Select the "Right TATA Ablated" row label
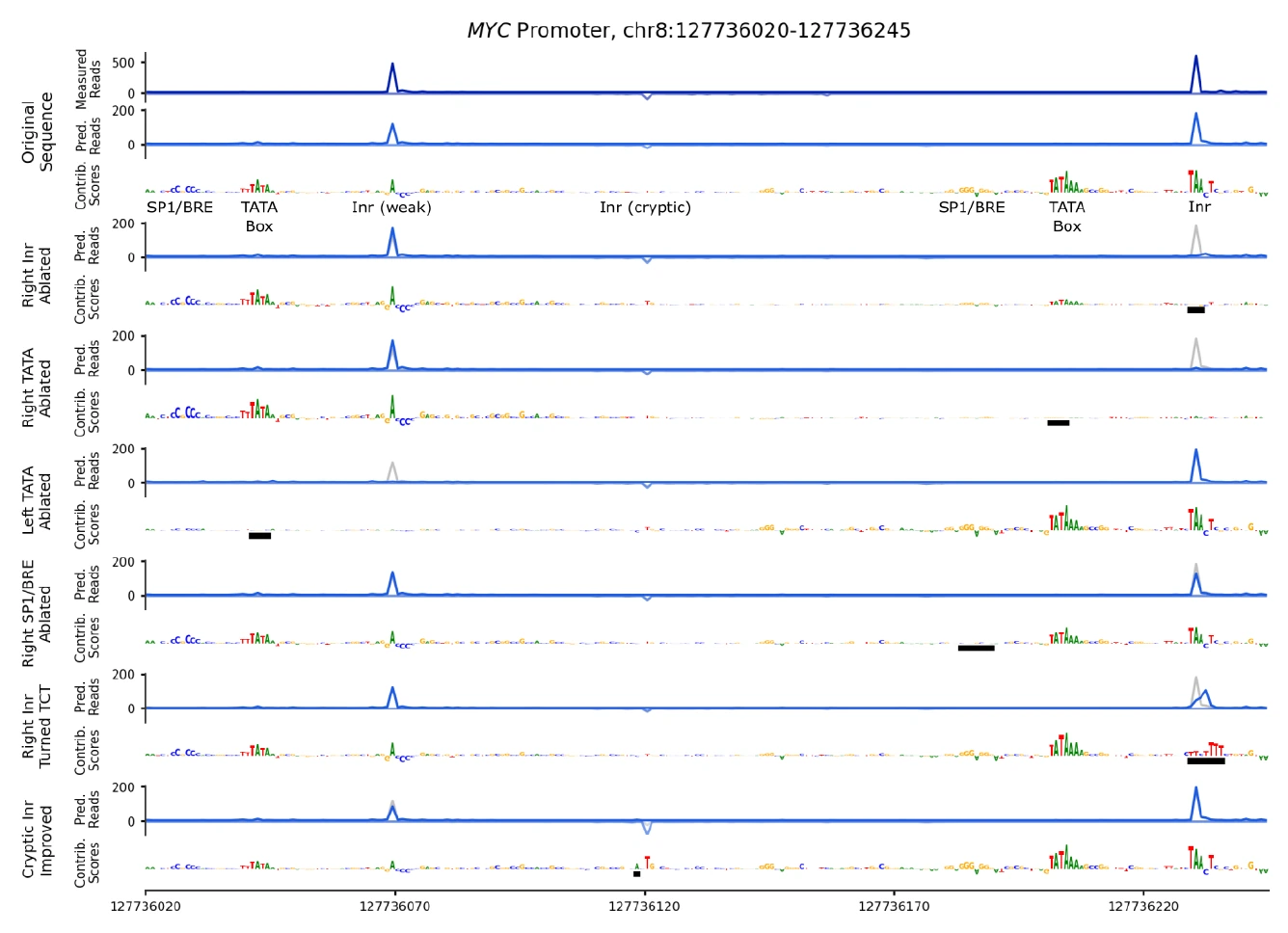This screenshot has width=1288, height=933. point(38,387)
